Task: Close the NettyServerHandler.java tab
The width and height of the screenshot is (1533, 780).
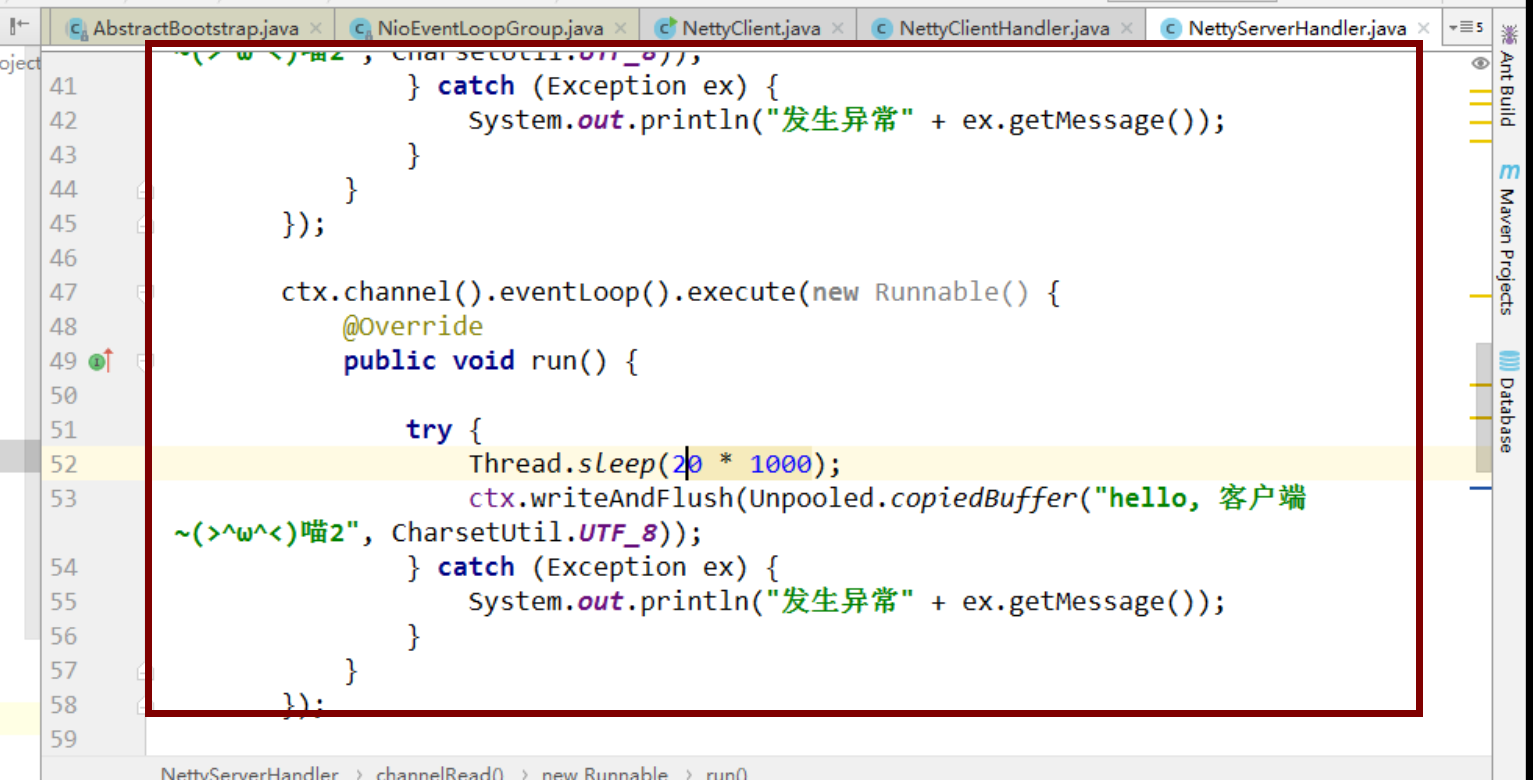Action: 1424,28
